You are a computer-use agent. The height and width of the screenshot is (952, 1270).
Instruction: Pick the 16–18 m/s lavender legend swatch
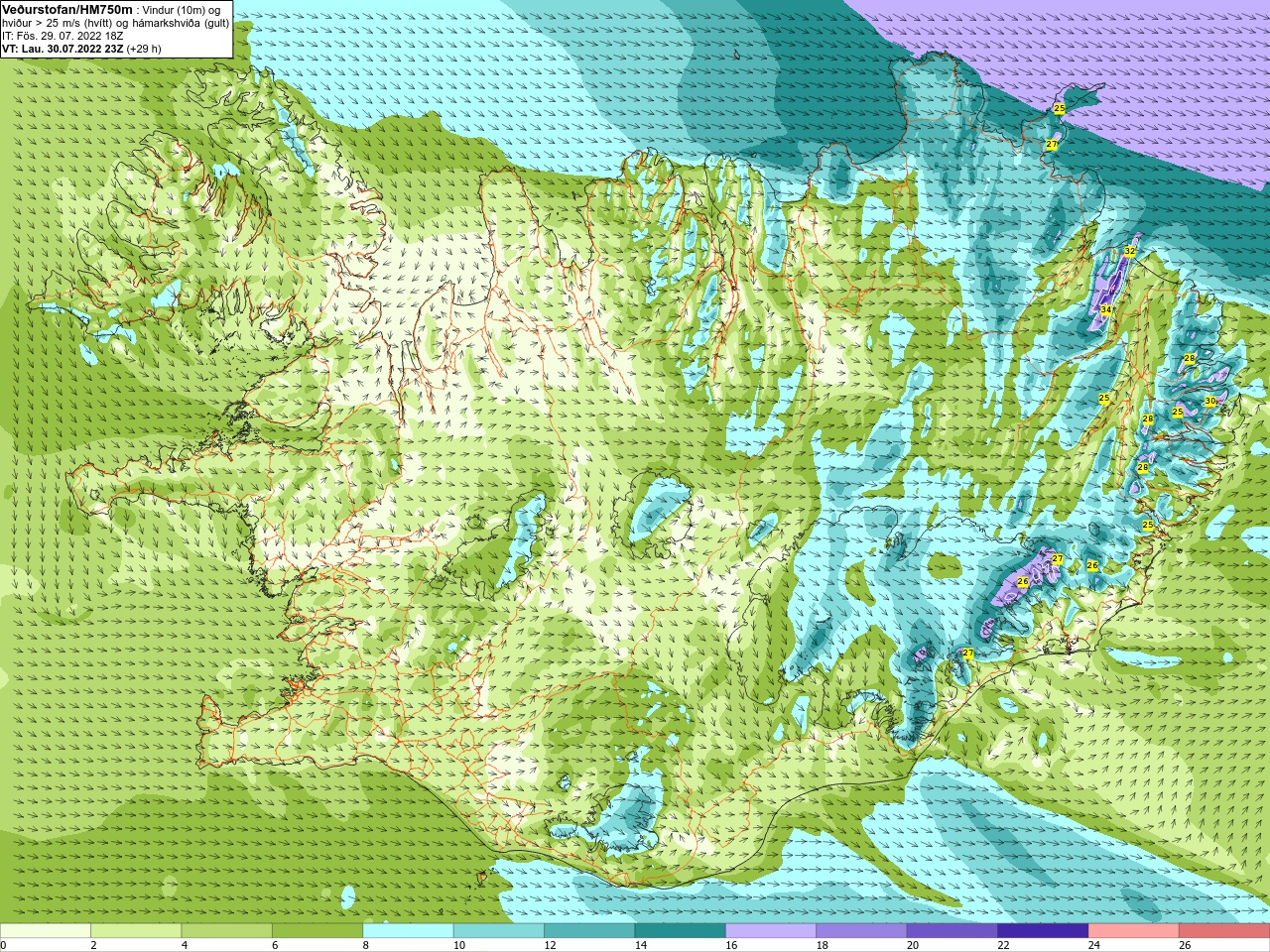pyautogui.click(x=771, y=930)
